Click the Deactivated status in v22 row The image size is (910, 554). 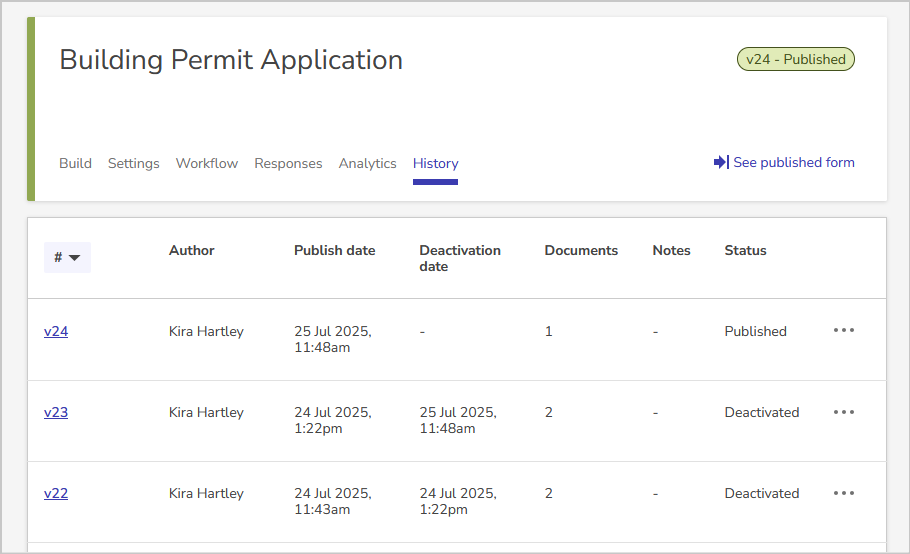click(761, 494)
